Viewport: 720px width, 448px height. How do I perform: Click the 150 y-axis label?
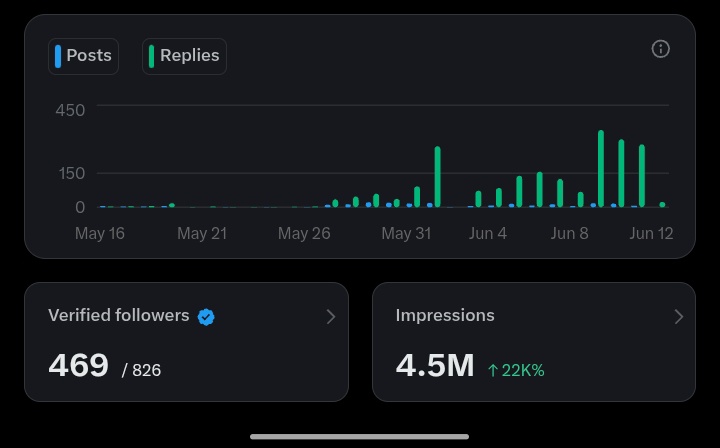click(72, 174)
